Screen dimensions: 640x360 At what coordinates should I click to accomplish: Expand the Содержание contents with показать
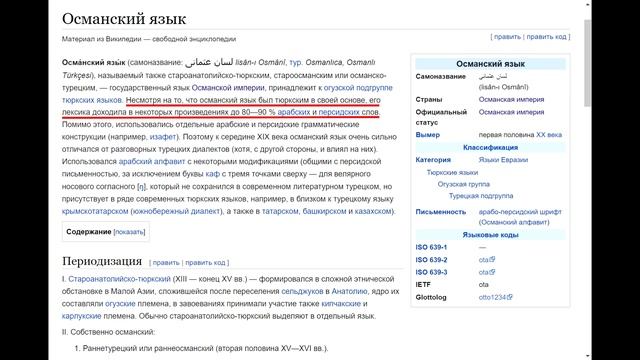pos(129,232)
